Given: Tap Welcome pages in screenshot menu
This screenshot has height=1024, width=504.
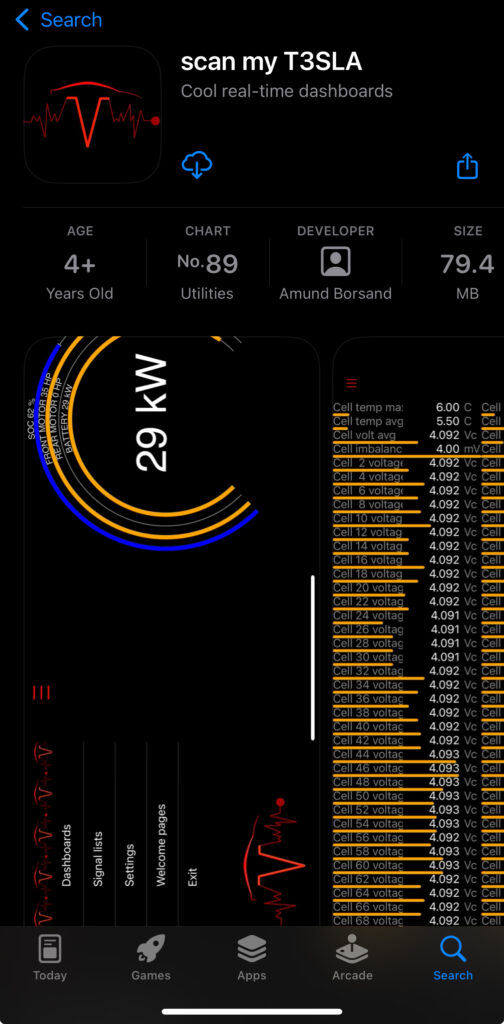Looking at the screenshot, I should coord(161,845).
